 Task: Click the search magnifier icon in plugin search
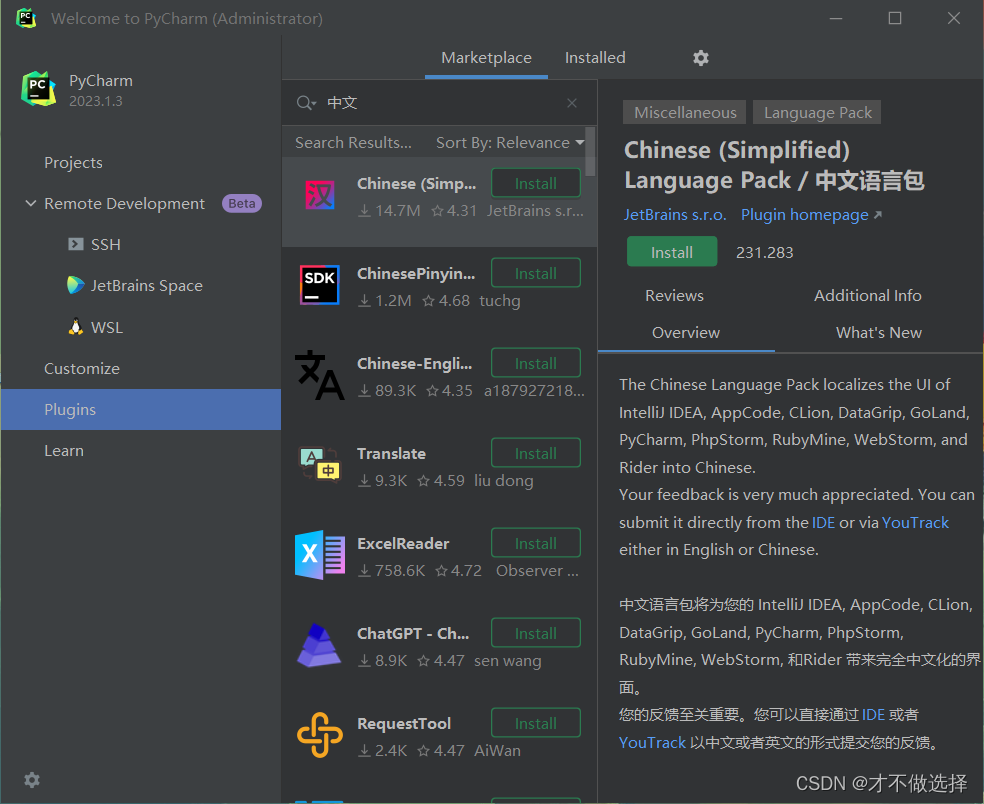306,103
